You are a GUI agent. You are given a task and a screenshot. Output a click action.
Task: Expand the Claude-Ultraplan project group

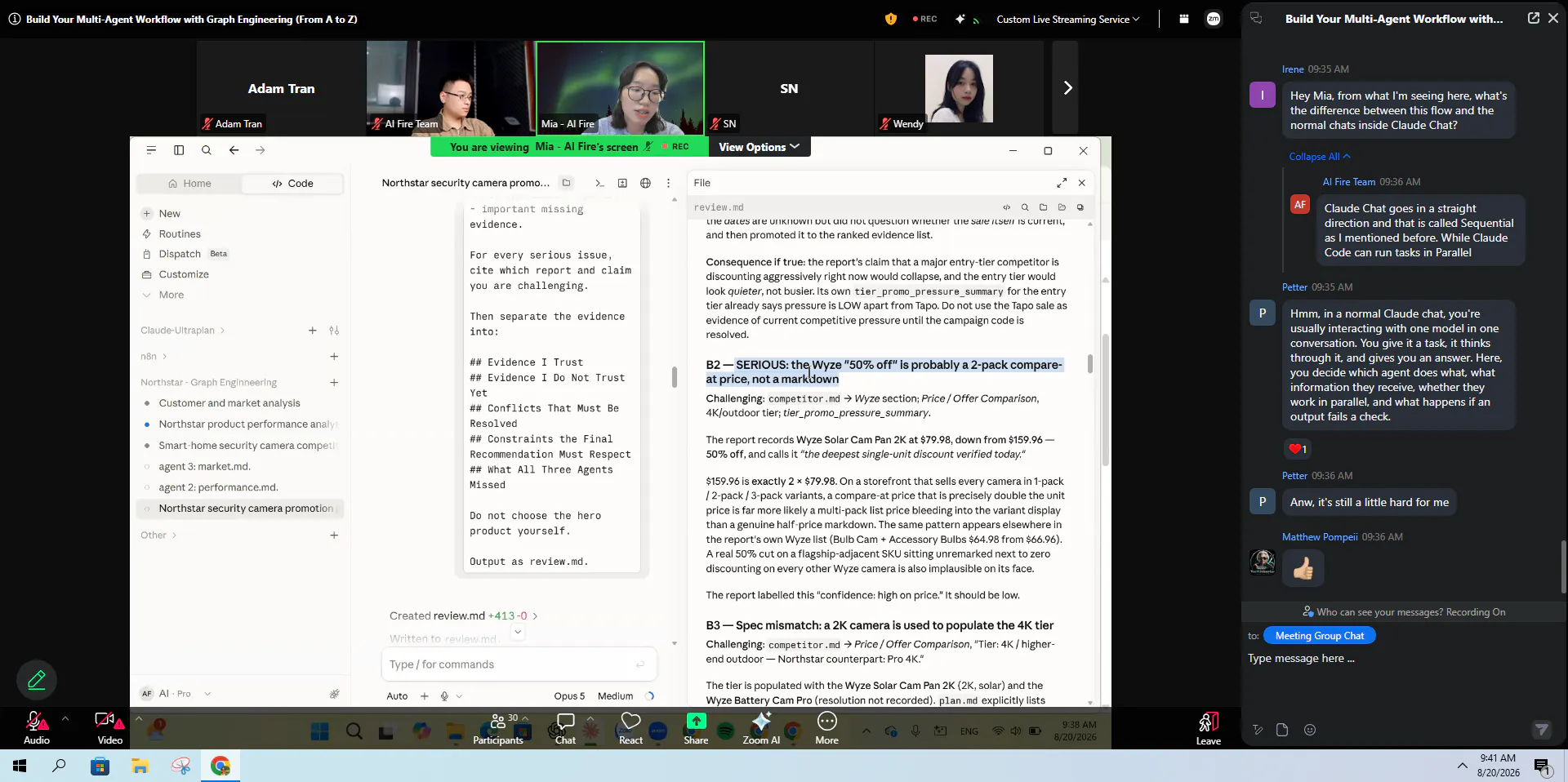pyautogui.click(x=182, y=331)
